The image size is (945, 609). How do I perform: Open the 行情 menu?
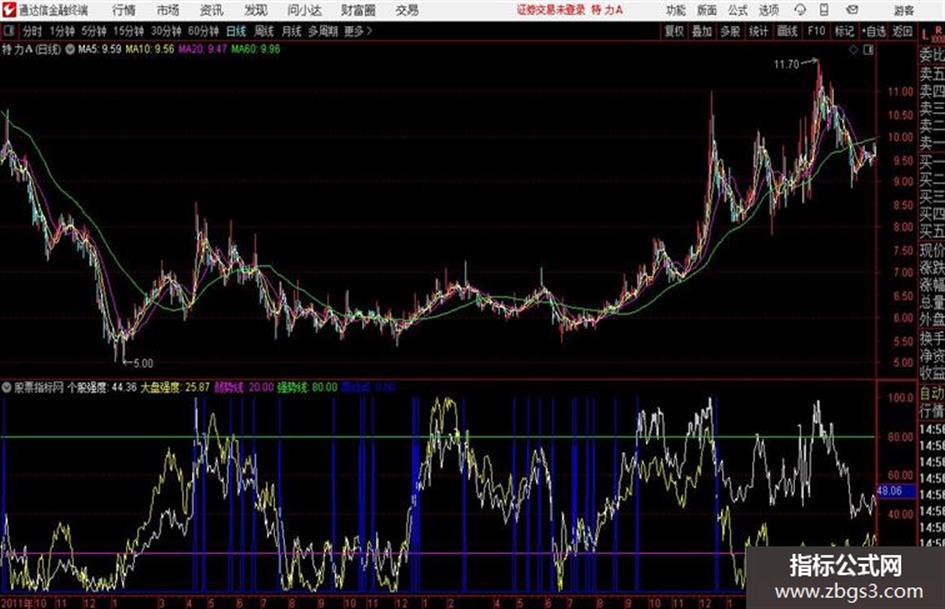tap(124, 10)
